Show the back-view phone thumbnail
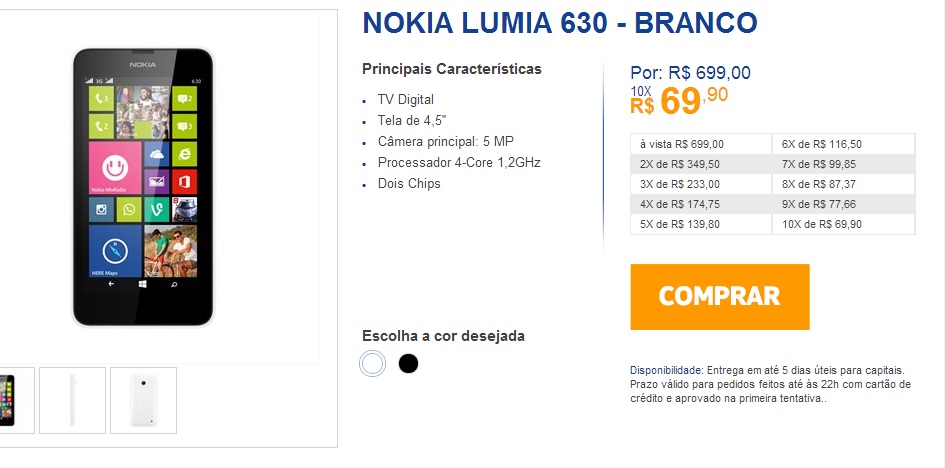 click(x=143, y=400)
